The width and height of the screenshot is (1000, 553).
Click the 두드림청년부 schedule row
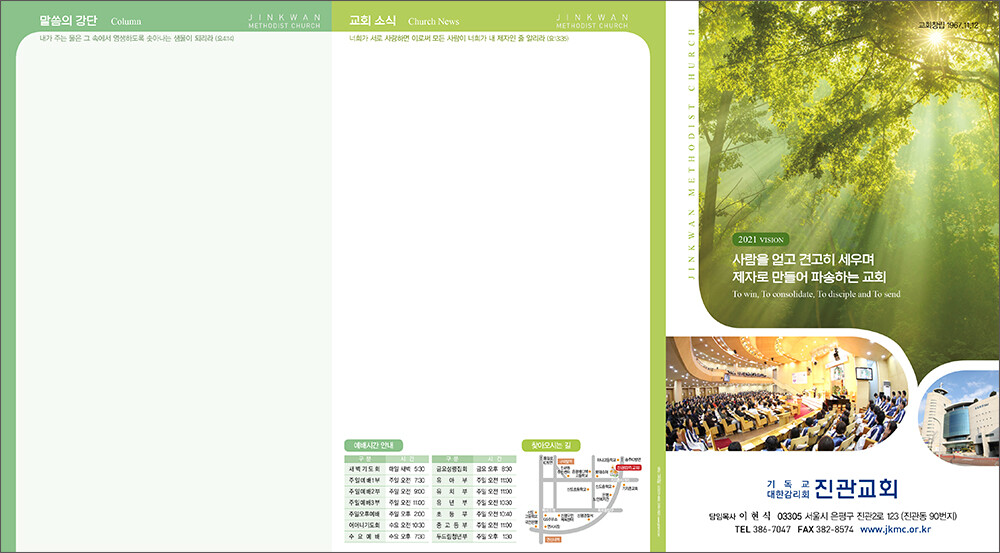(x=473, y=537)
